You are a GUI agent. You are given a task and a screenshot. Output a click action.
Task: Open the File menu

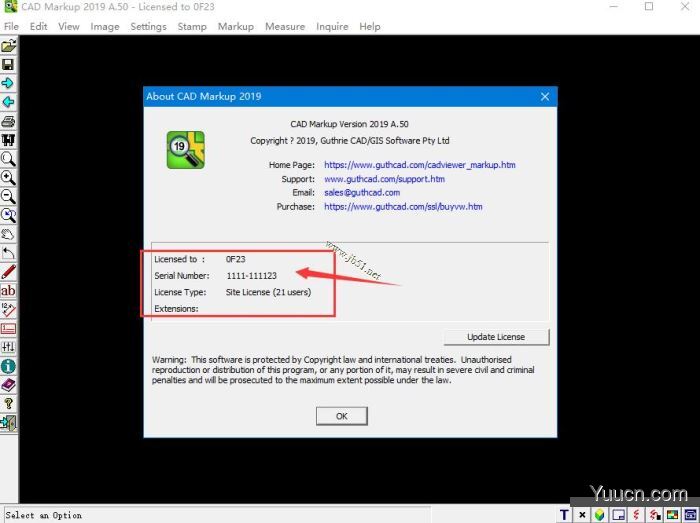click(x=12, y=26)
